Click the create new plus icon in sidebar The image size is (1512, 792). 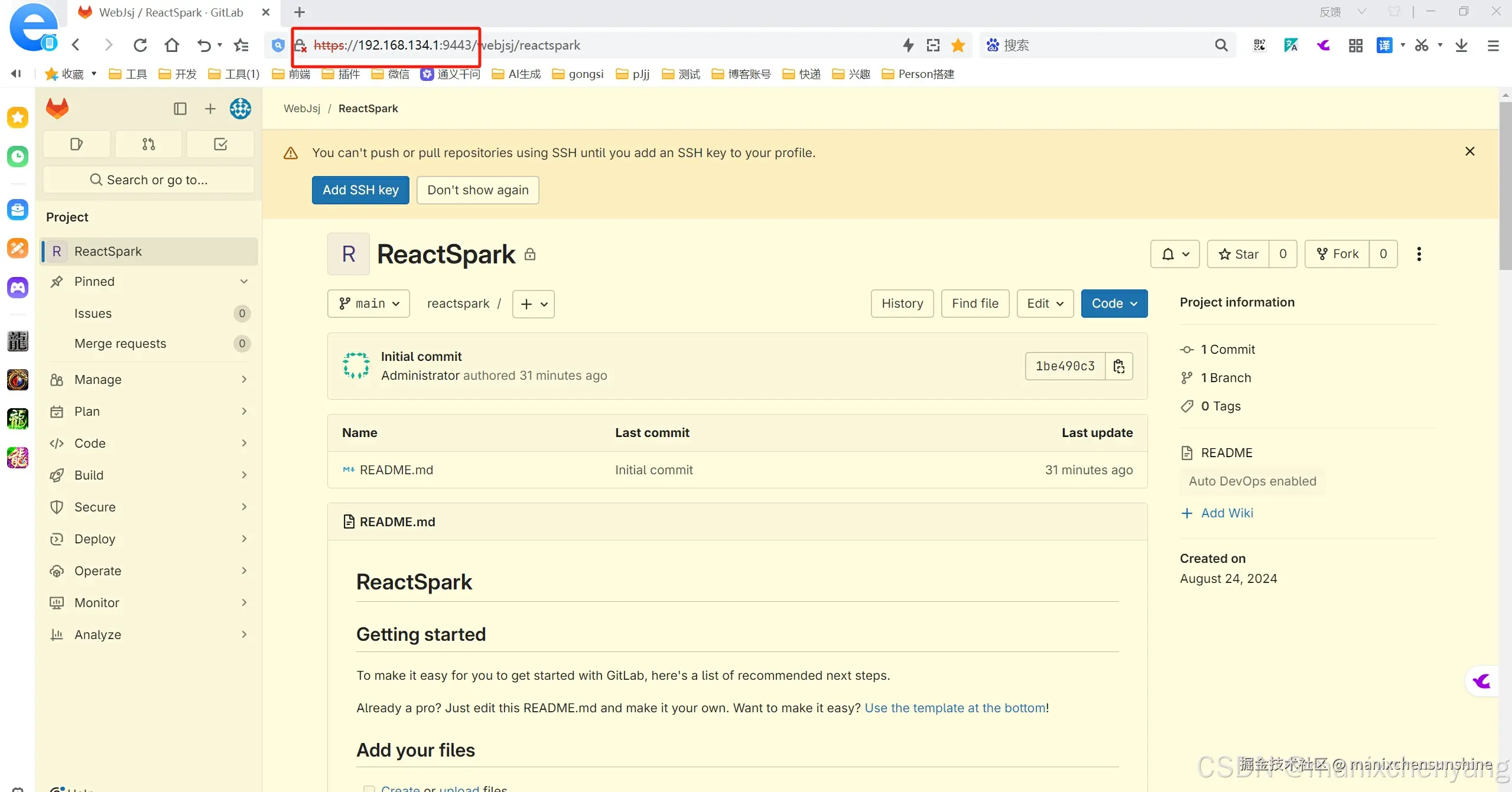210,109
